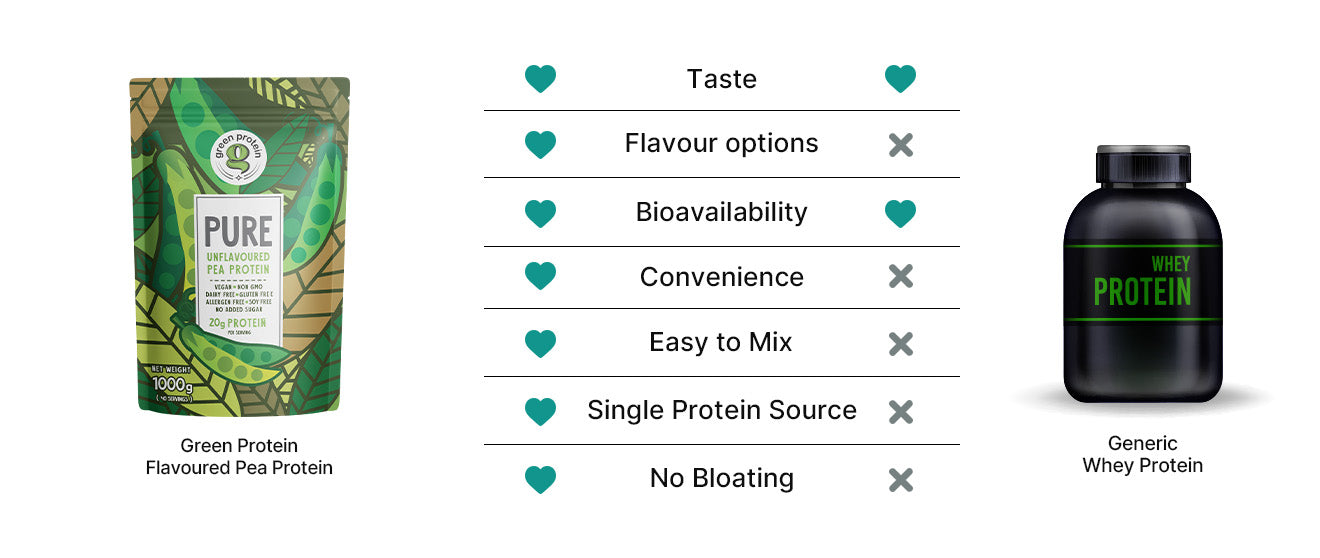Screen dimensions: 1320x558
Task: Click the Green Protein heart beside Taste
Action: [x=540, y=79]
